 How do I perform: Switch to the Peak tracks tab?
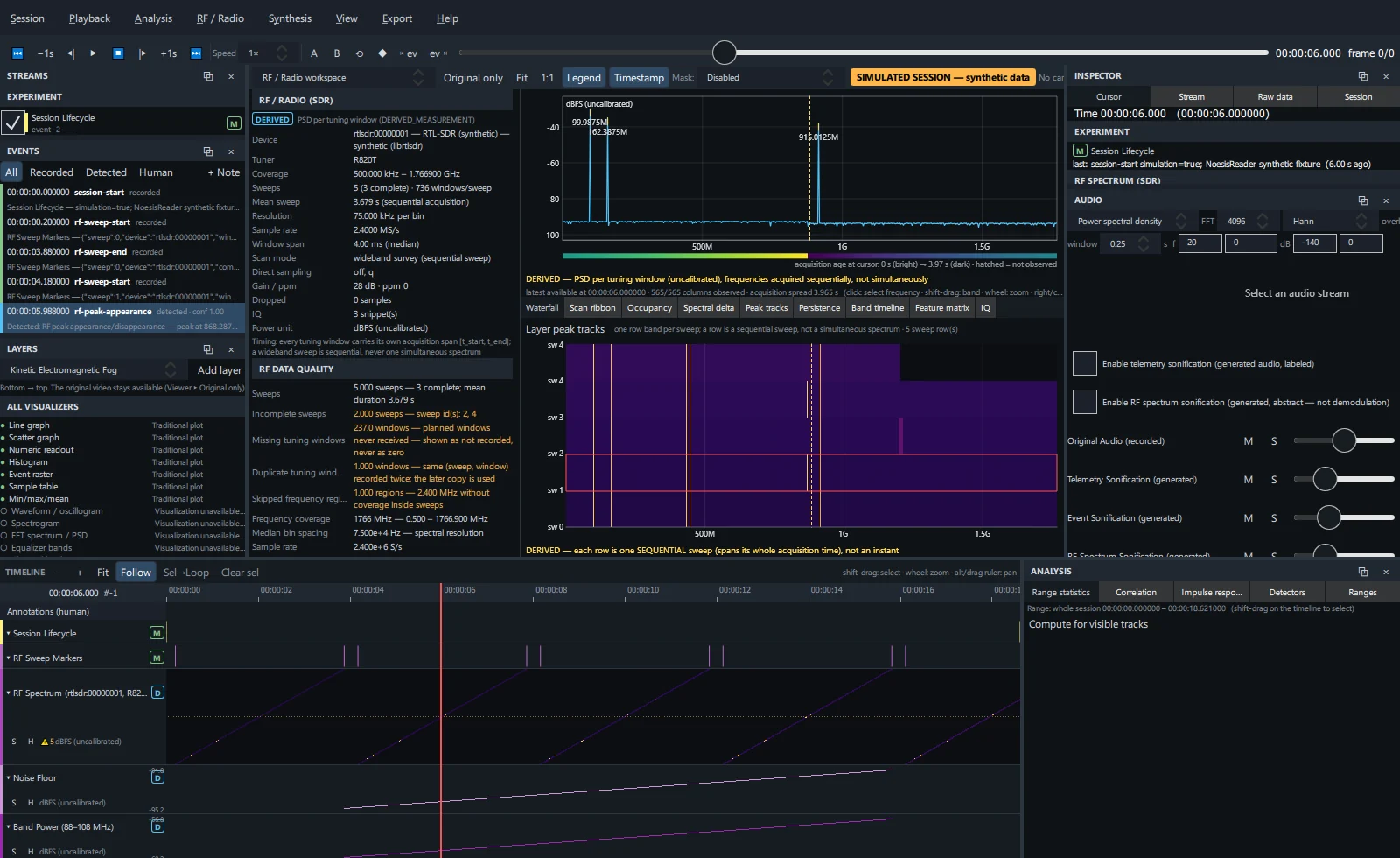coord(766,308)
